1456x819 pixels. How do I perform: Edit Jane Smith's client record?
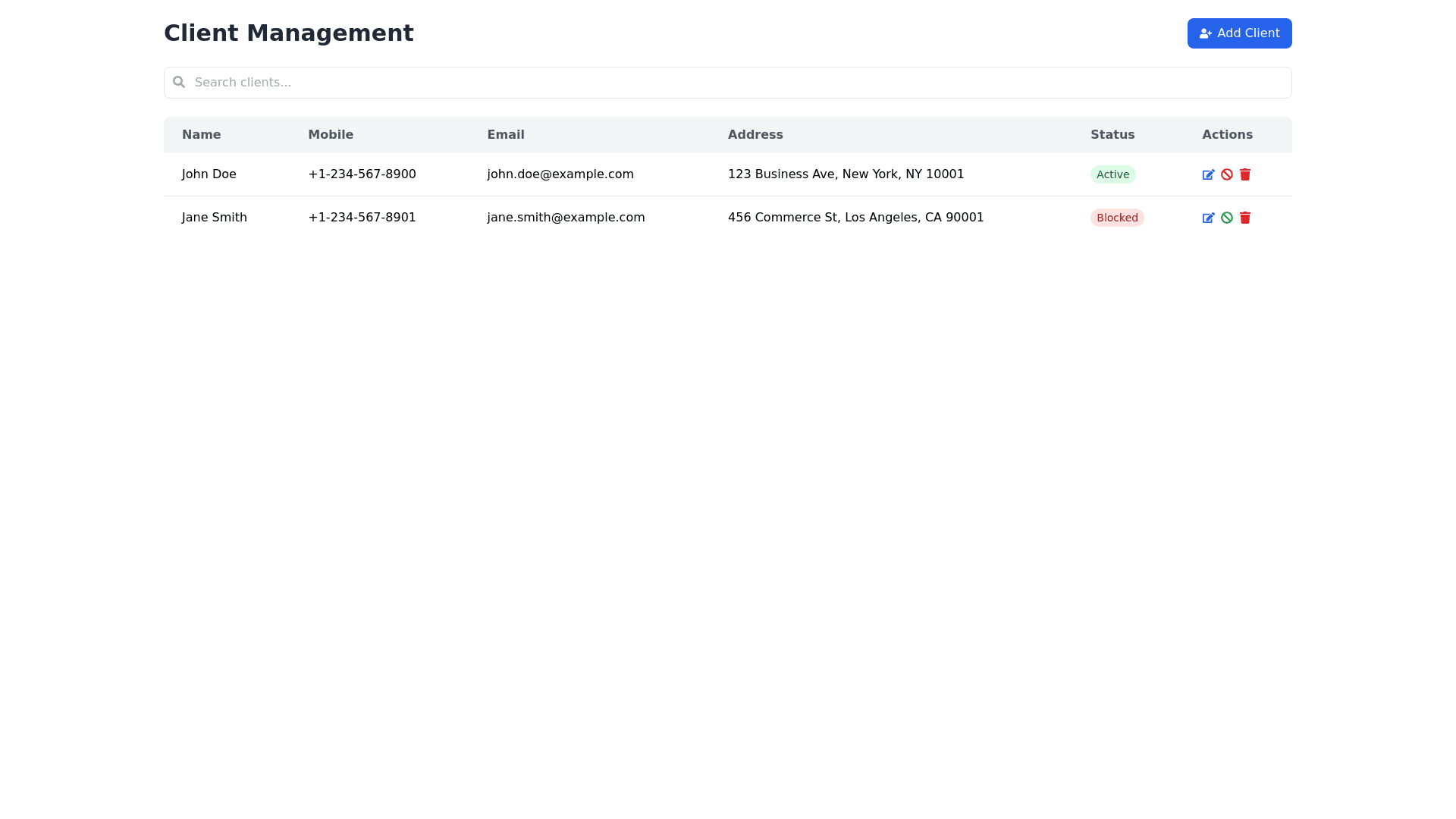(1208, 218)
